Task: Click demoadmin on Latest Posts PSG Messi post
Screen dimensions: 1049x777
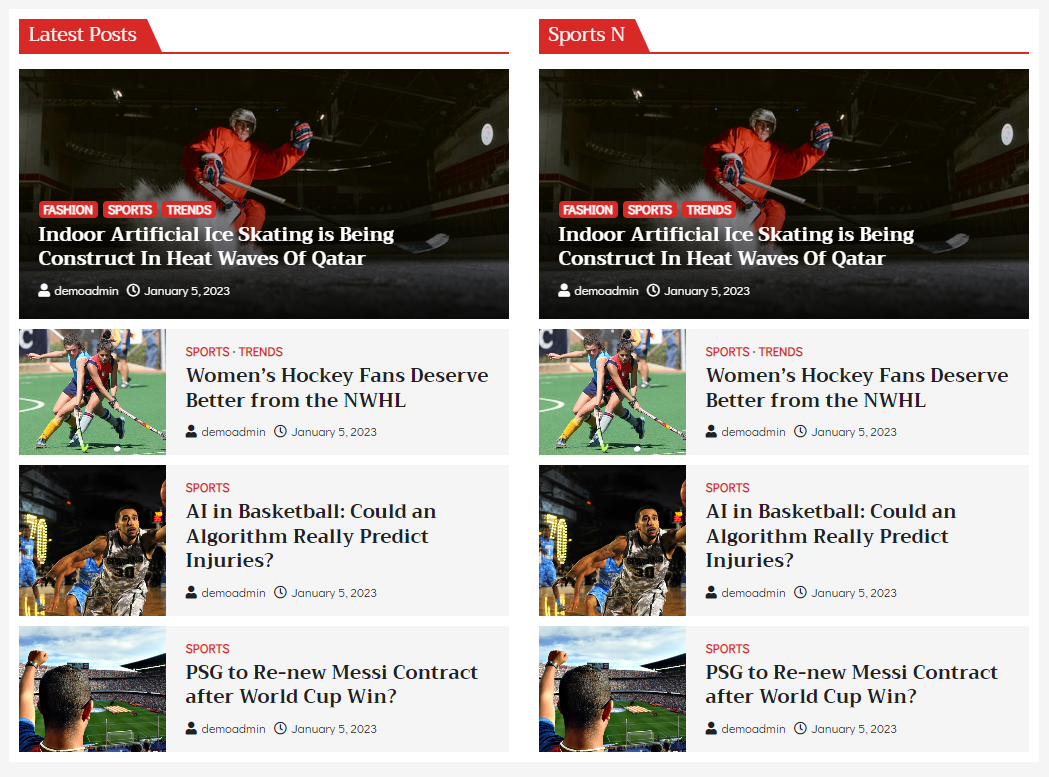Action: tap(233, 728)
